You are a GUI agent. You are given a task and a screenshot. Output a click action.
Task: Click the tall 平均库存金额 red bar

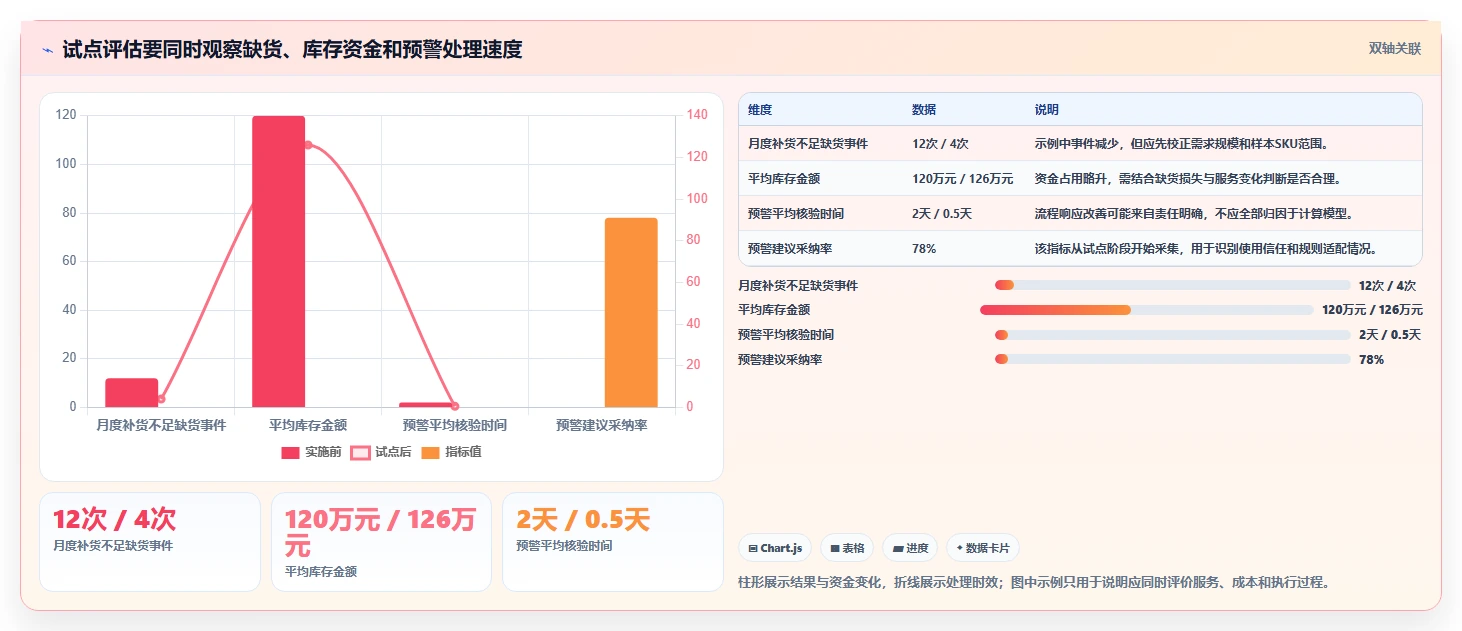[x=278, y=261]
